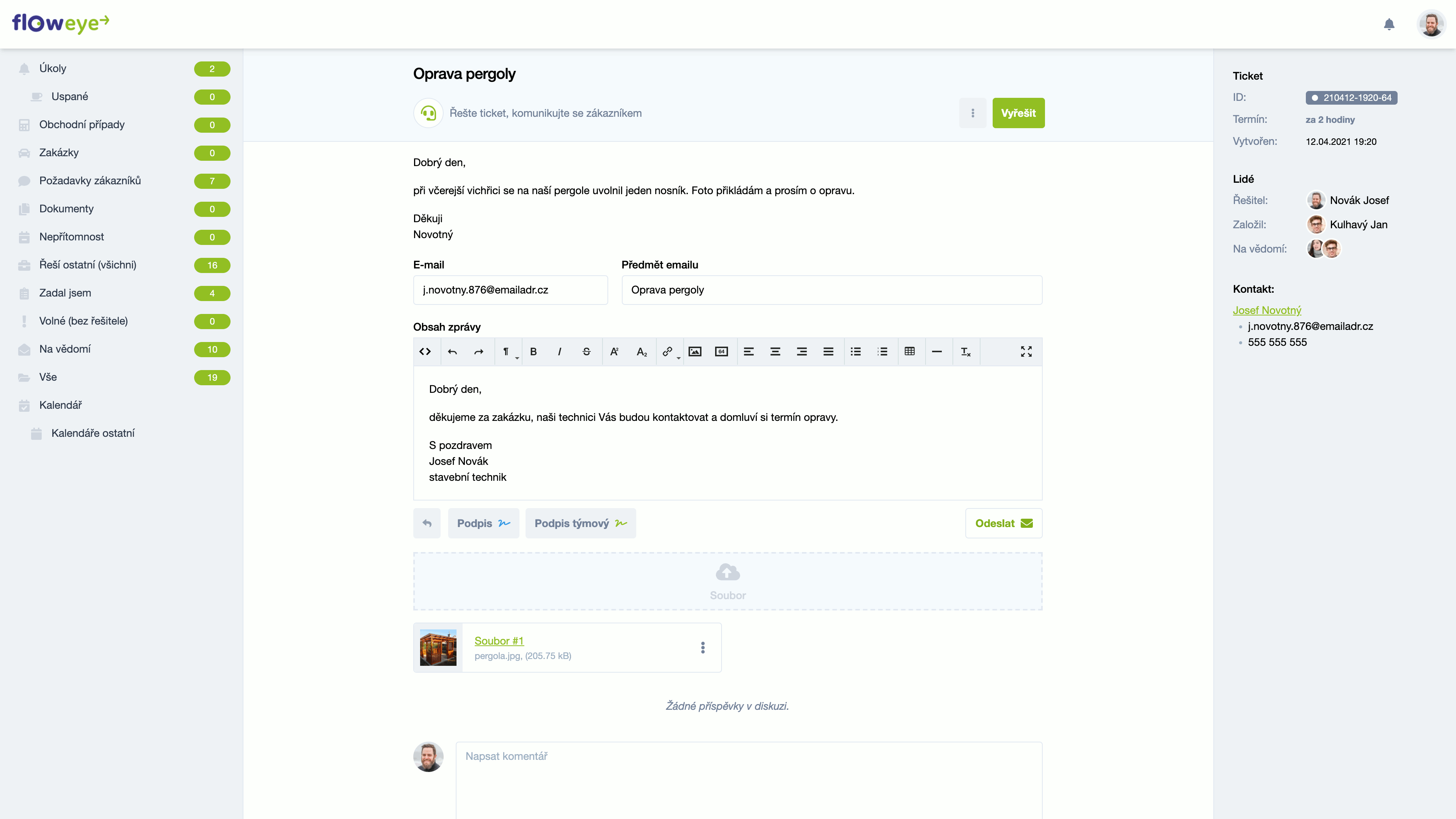Image resolution: width=1456 pixels, height=819 pixels.
Task: Insert a bulleted list
Action: pyautogui.click(x=856, y=351)
